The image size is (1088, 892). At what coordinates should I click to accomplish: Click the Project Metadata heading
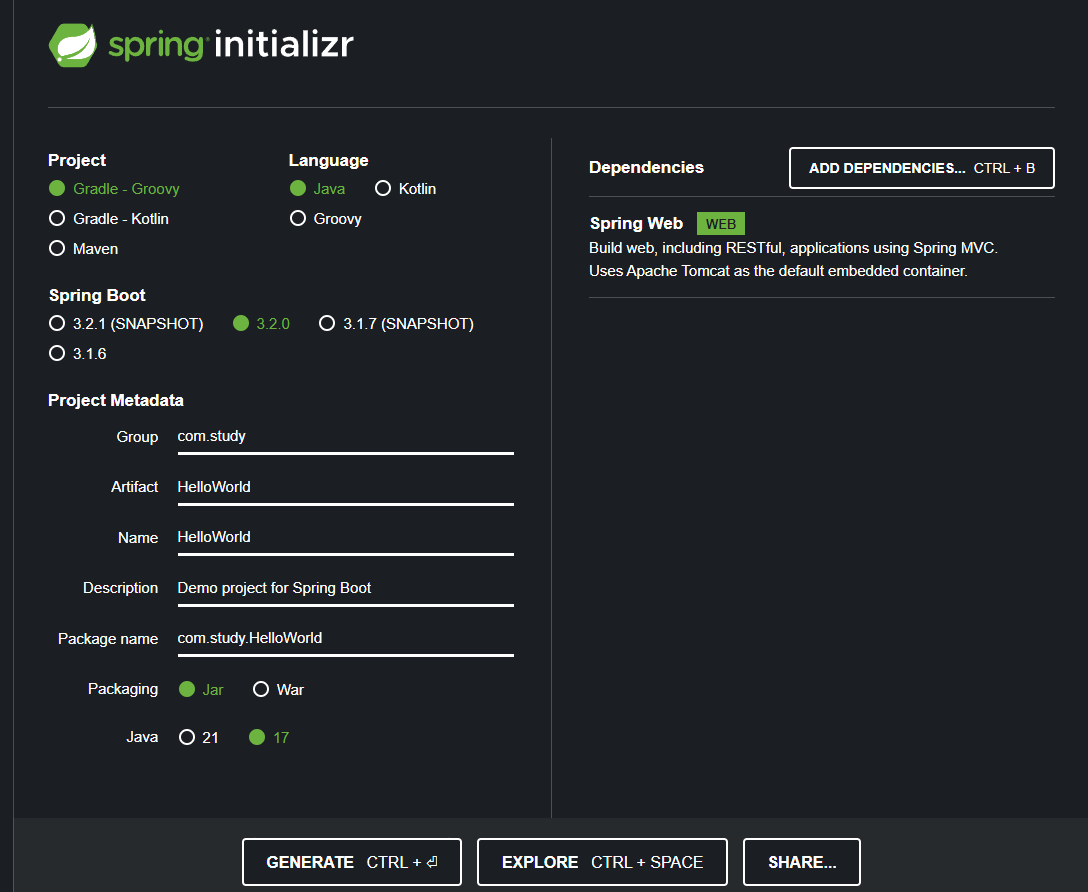coord(116,400)
